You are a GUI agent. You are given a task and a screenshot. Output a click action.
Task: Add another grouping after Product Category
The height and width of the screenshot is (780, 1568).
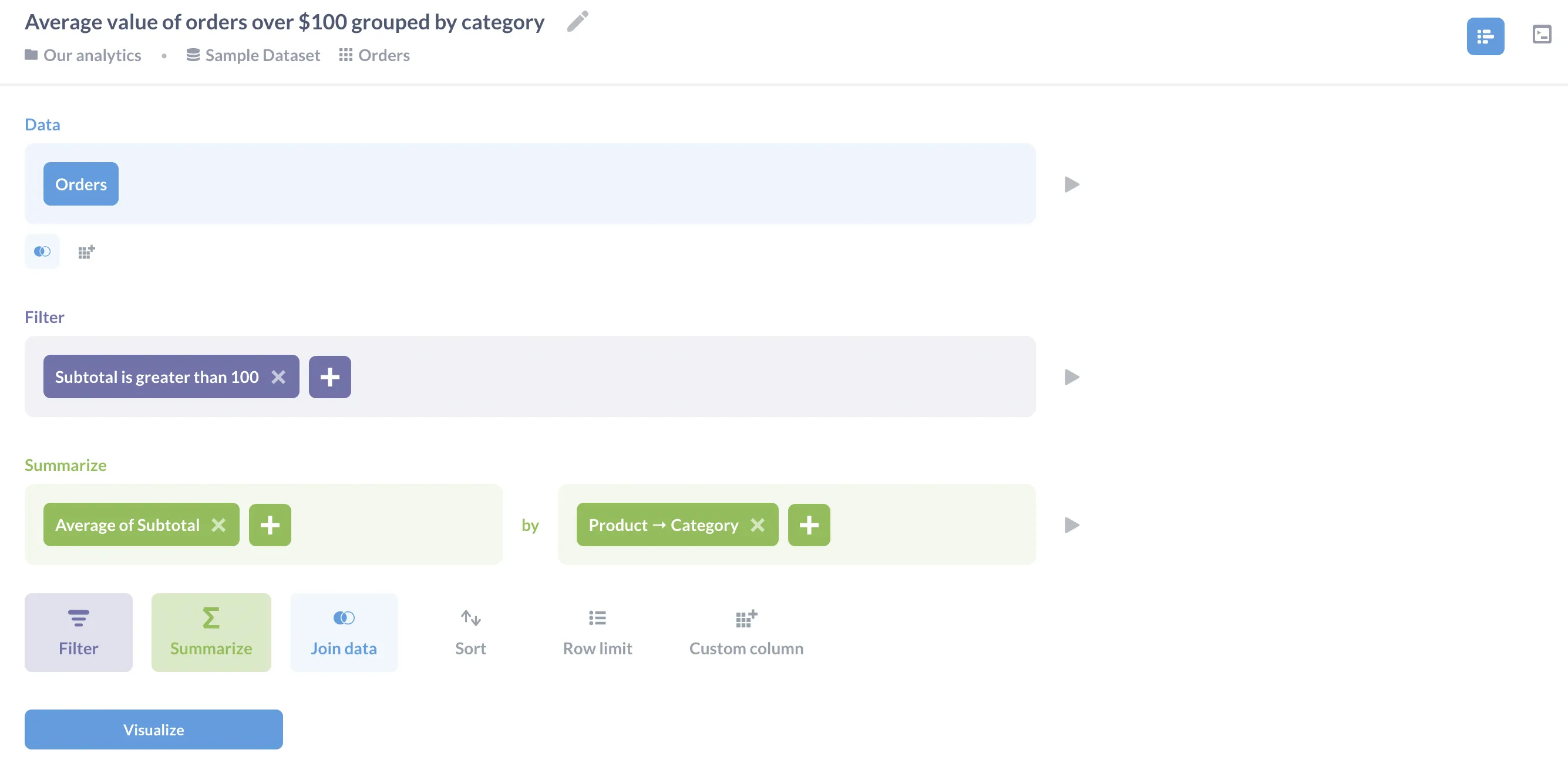click(808, 525)
